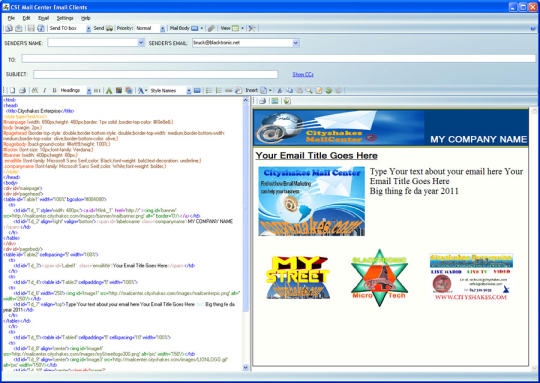
Task: Open the Settings menu
Action: pos(65,18)
